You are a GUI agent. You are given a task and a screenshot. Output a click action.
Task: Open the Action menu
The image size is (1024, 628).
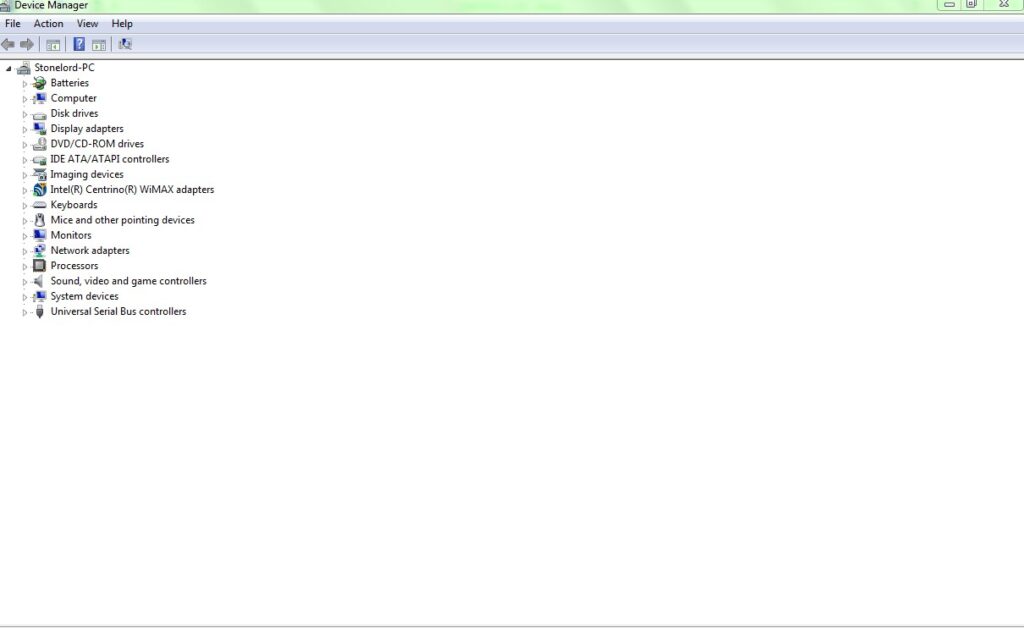[x=48, y=24]
